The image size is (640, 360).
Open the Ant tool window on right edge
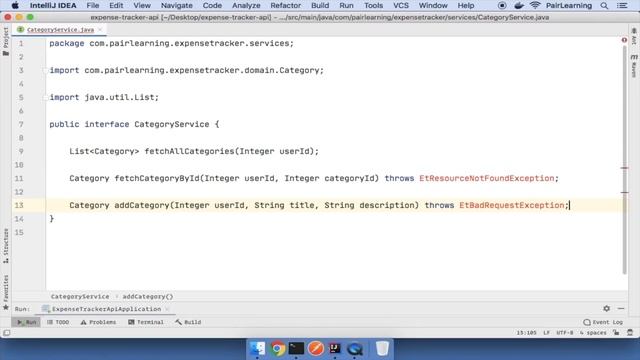point(634,36)
